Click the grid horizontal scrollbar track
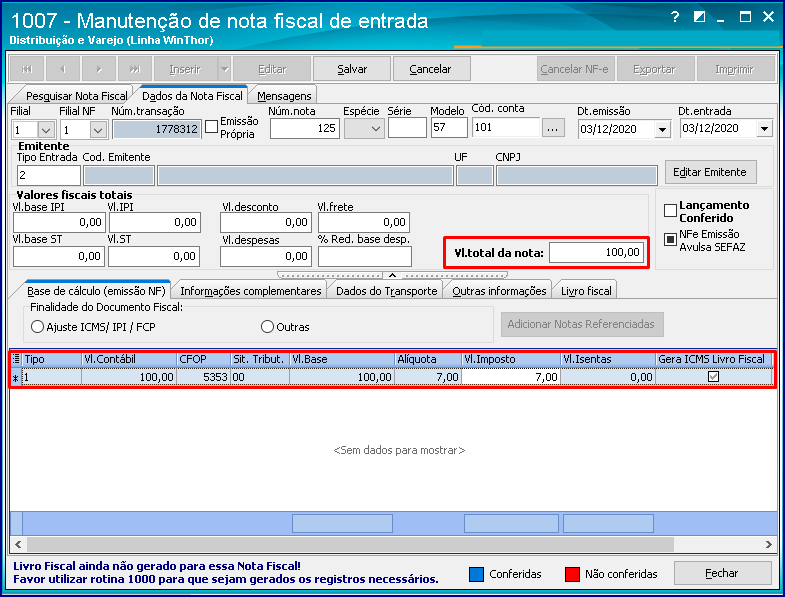 click(x=394, y=544)
